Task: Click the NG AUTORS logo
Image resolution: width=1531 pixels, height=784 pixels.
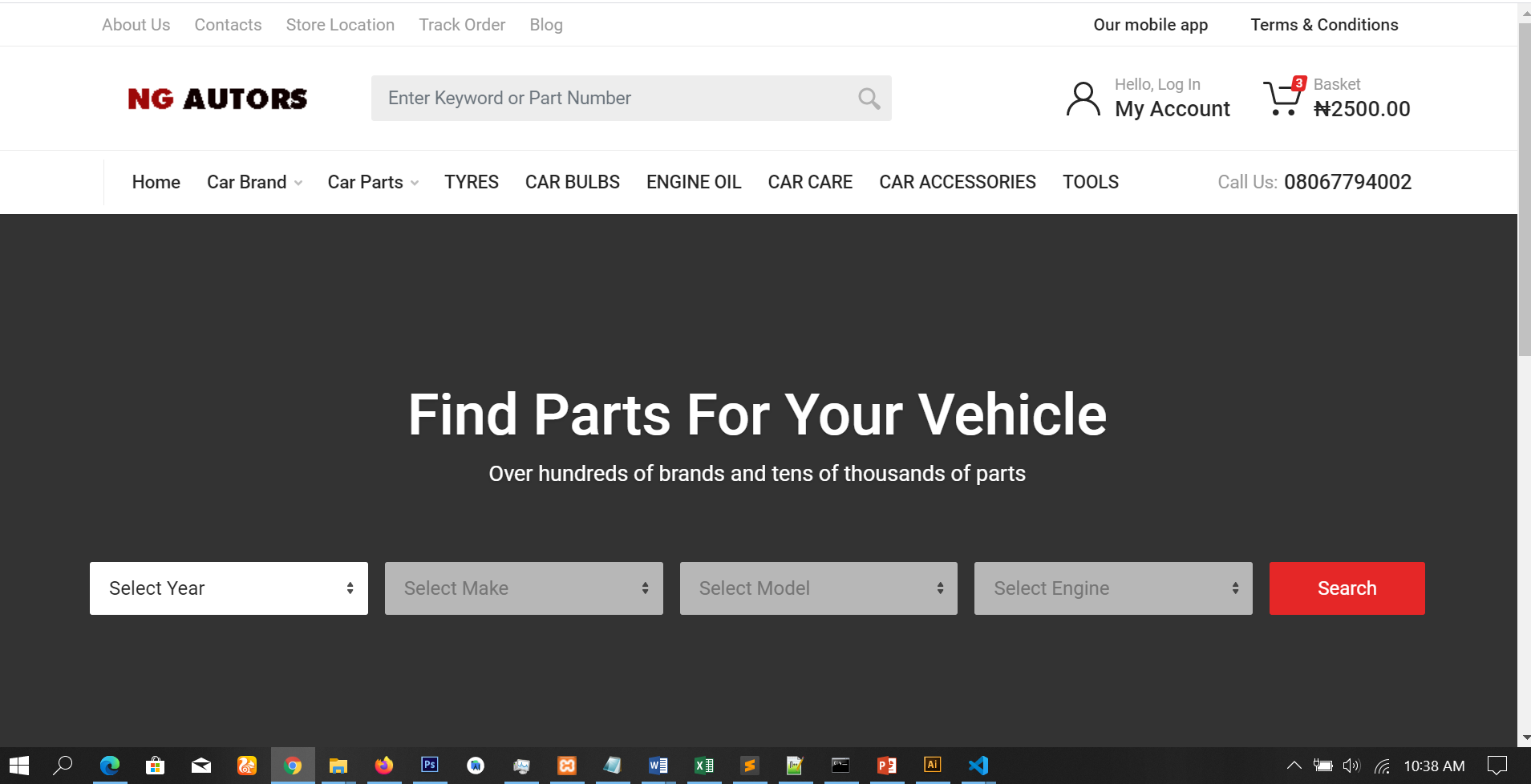Action: pyautogui.click(x=217, y=99)
